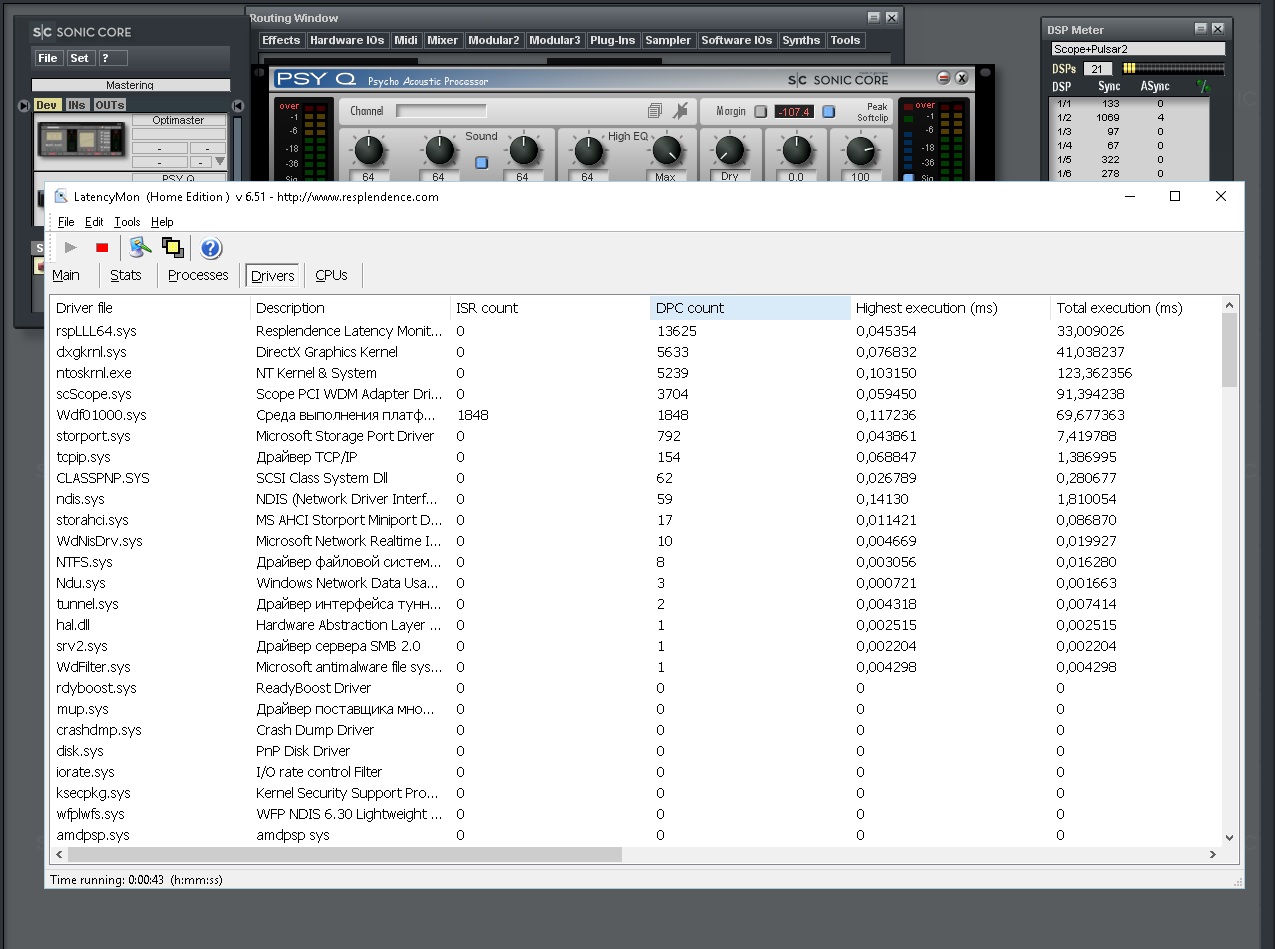The height and width of the screenshot is (949, 1275).
Task: Sort by the Driver file column header
Action: click(150, 308)
